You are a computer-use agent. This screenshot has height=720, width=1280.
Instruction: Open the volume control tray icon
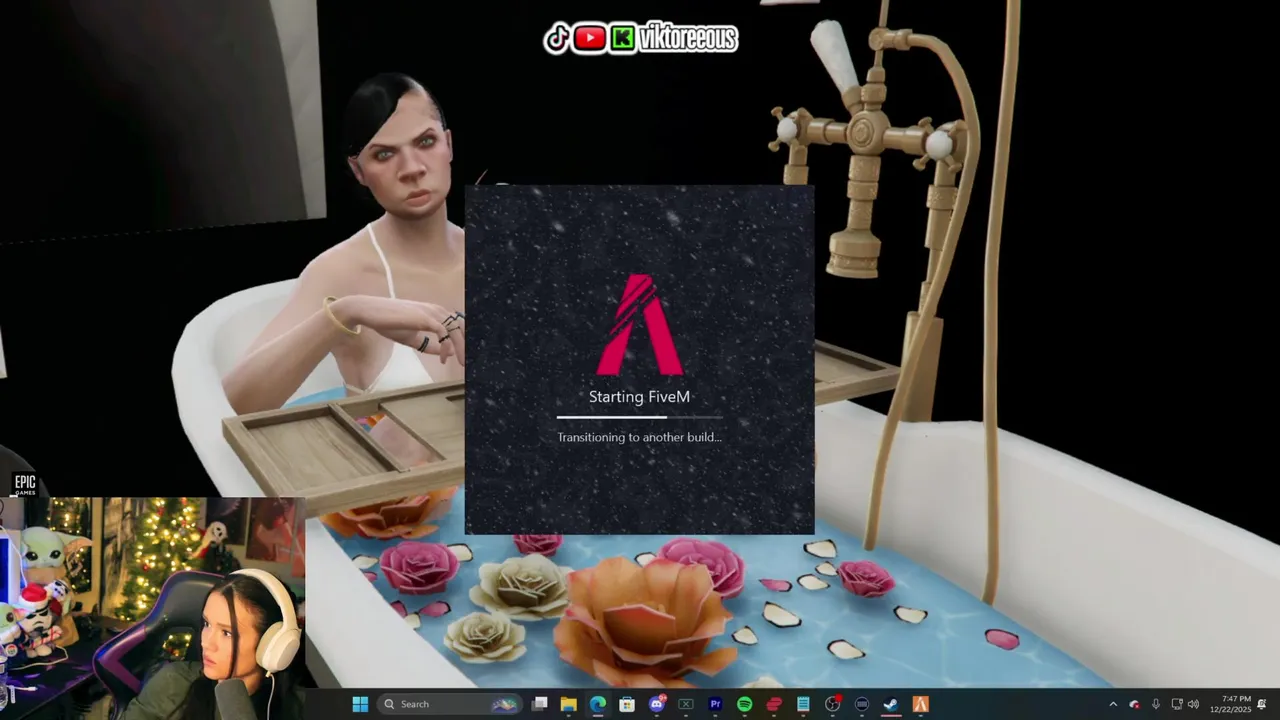pyautogui.click(x=1193, y=704)
